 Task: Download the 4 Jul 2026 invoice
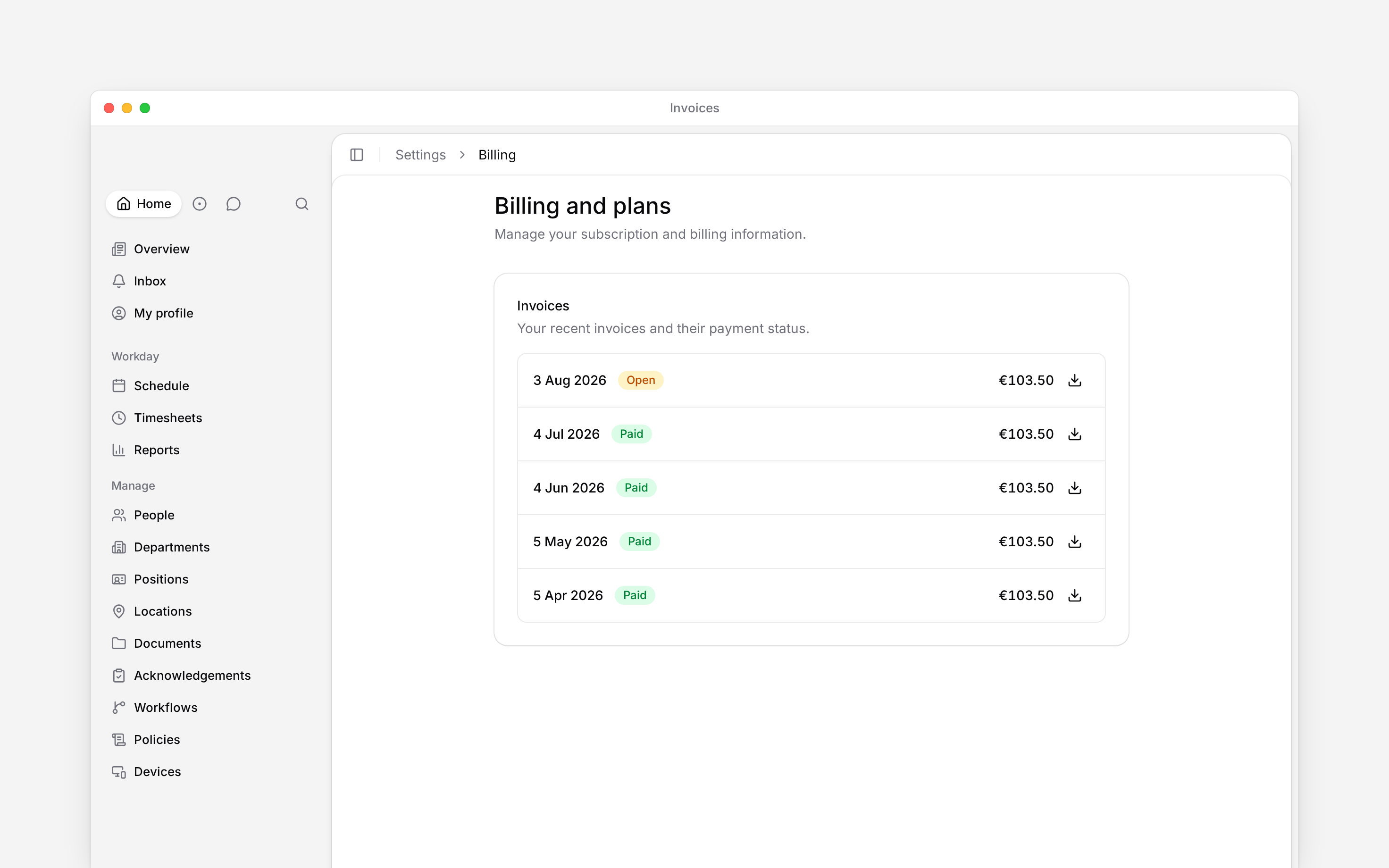tap(1074, 434)
